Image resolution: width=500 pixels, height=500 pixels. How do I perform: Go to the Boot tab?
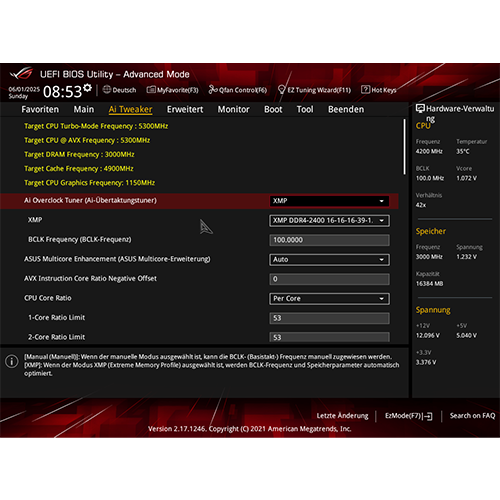pyautogui.click(x=273, y=109)
